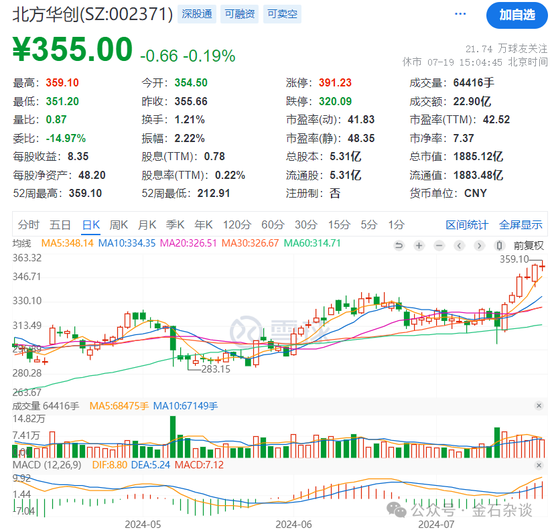The image size is (550, 532).
Task: Open the 全屏显示 fullscreen link
Action: tap(521, 225)
